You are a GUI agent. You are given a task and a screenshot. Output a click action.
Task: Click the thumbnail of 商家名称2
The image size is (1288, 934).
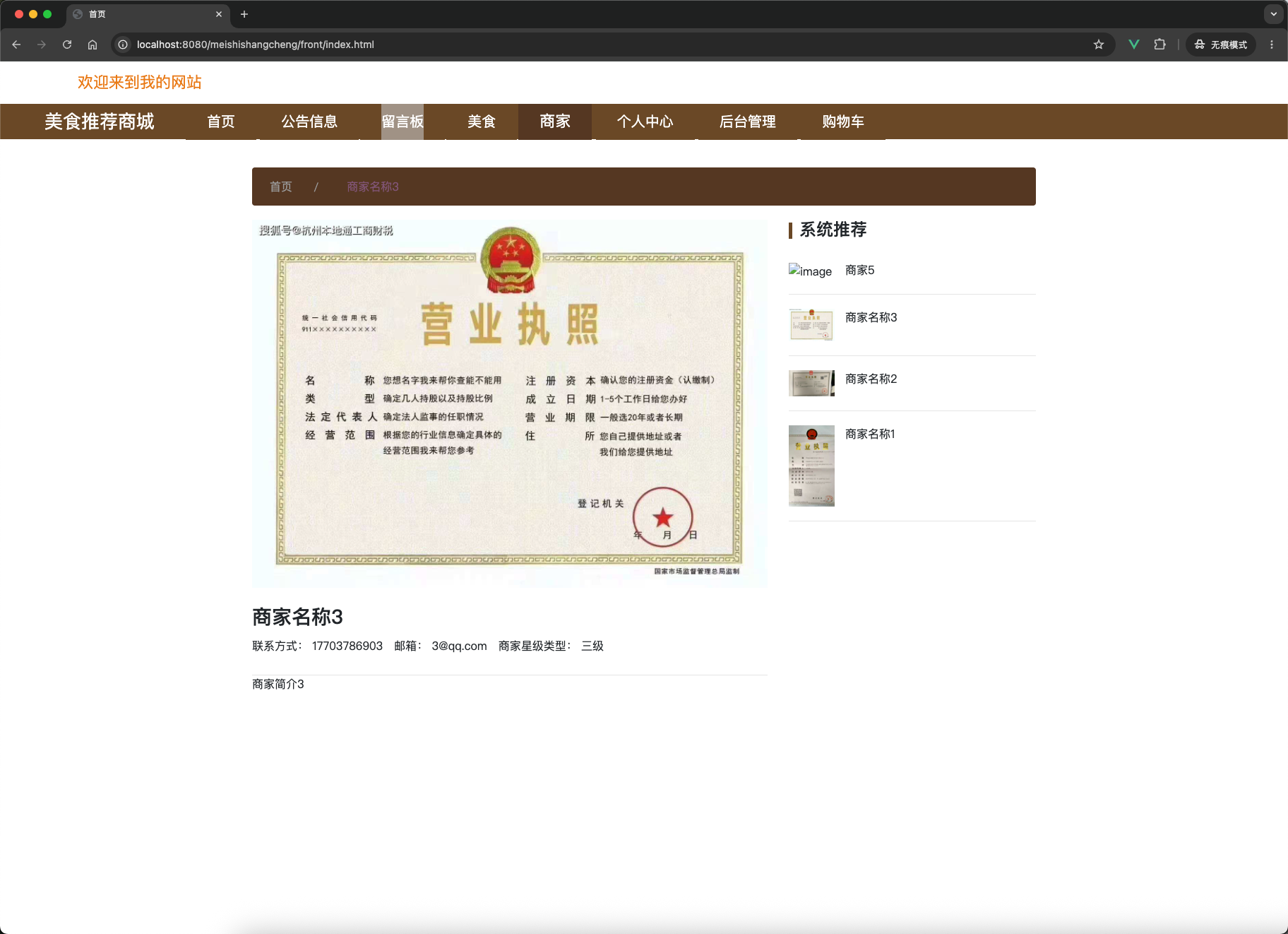click(x=811, y=383)
